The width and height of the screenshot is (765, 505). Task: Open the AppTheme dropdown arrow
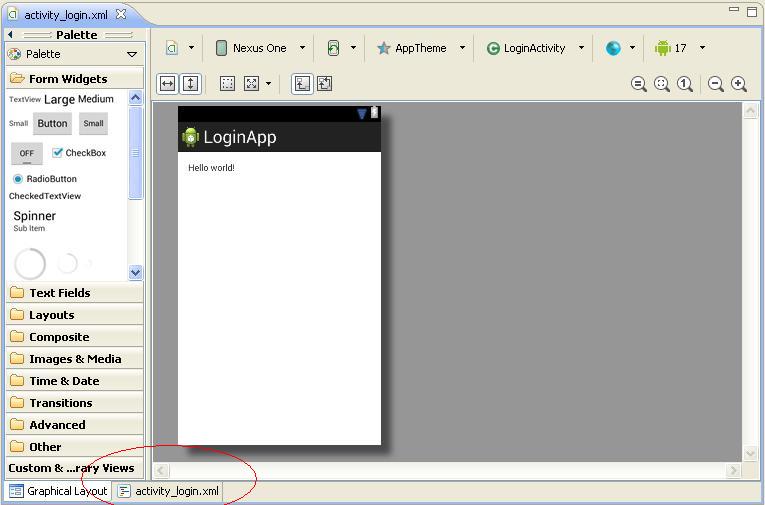click(462, 48)
